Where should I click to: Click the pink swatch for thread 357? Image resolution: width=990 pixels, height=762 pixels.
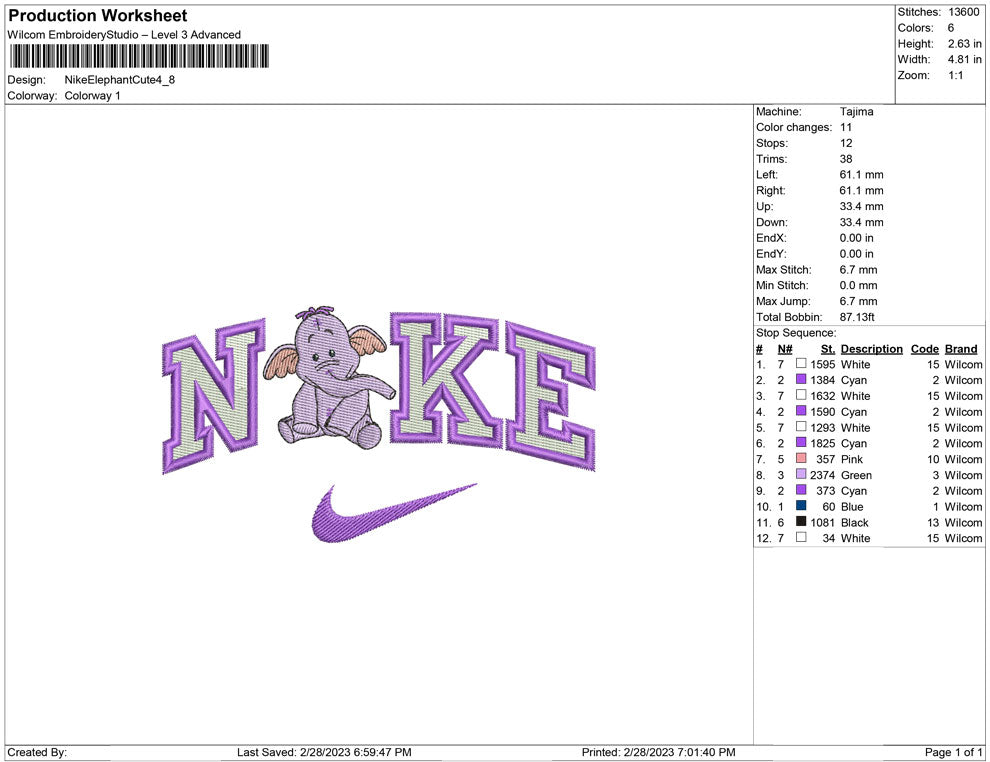801,458
